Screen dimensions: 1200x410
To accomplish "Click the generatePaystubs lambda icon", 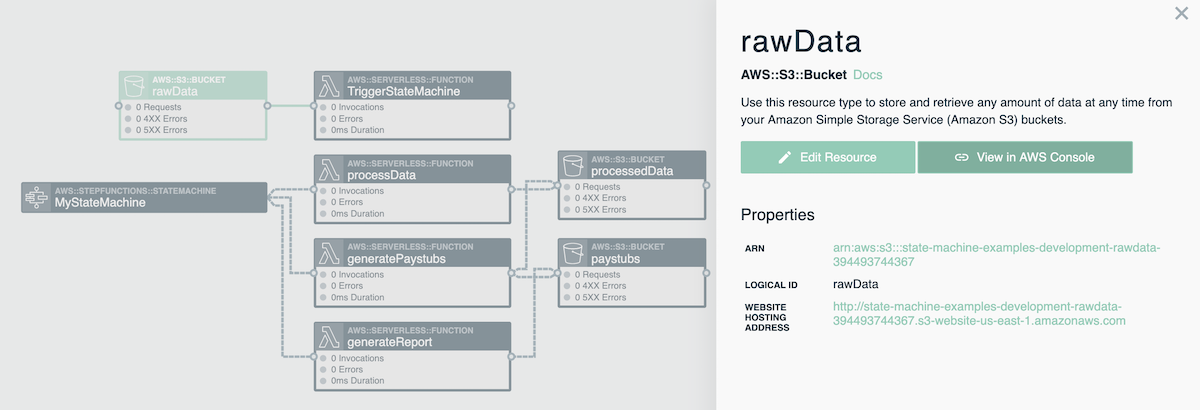I will [329, 253].
